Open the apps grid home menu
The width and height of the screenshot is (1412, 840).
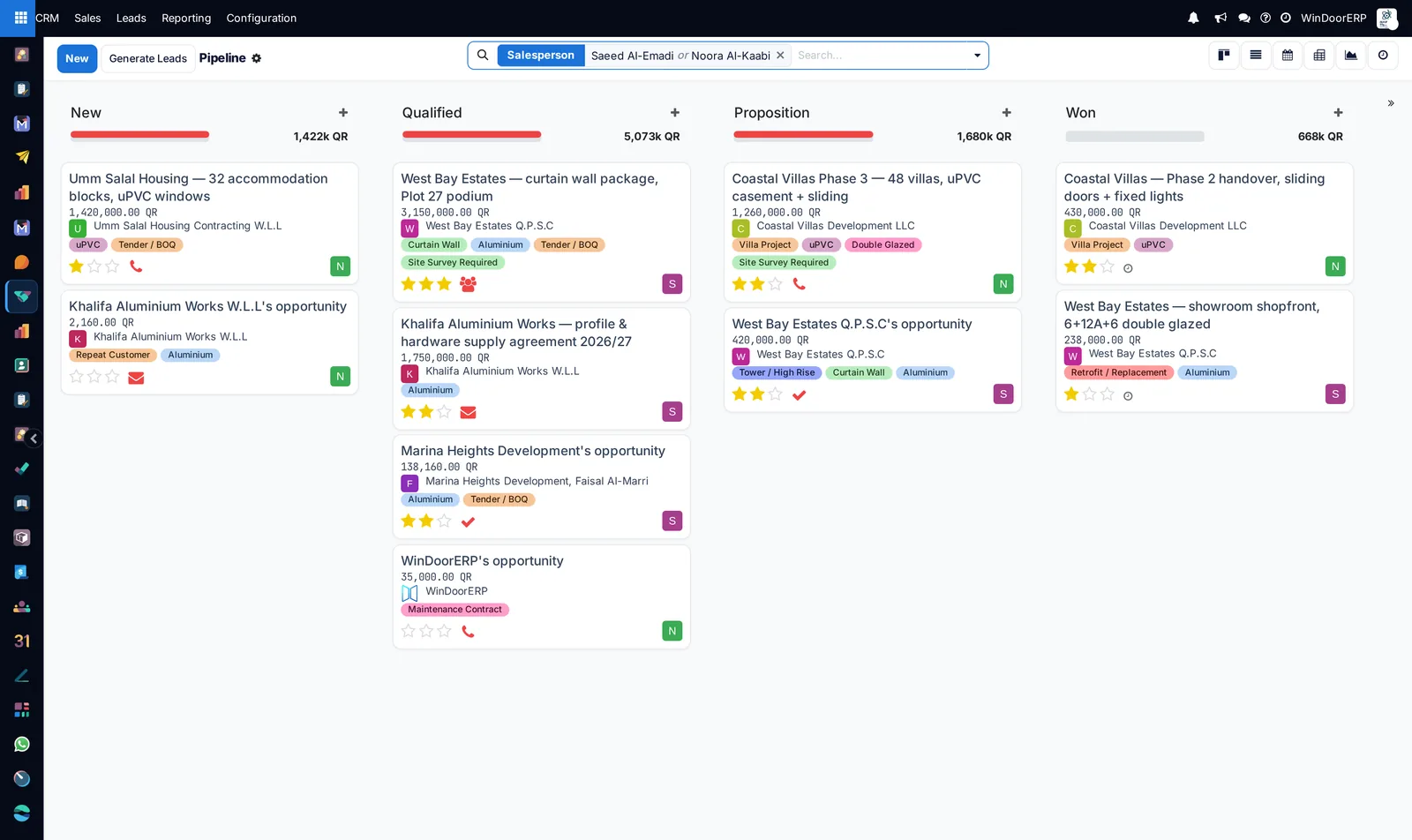(x=21, y=18)
